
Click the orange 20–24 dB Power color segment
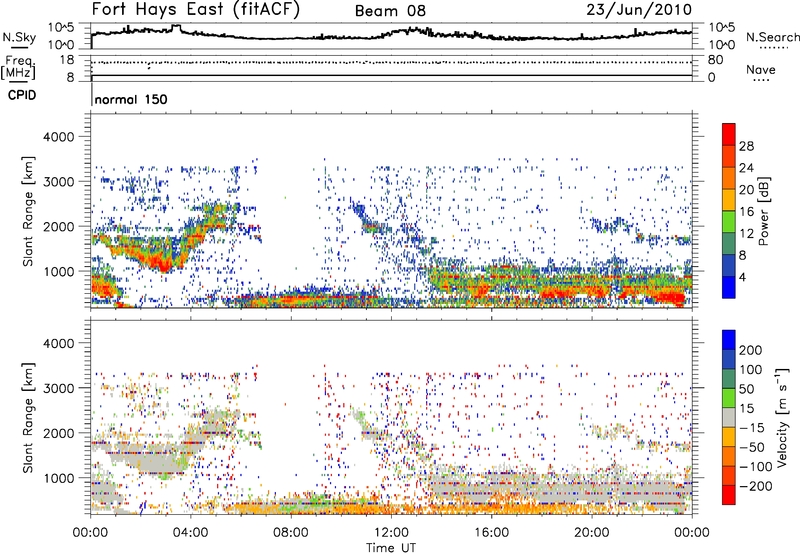729,178
